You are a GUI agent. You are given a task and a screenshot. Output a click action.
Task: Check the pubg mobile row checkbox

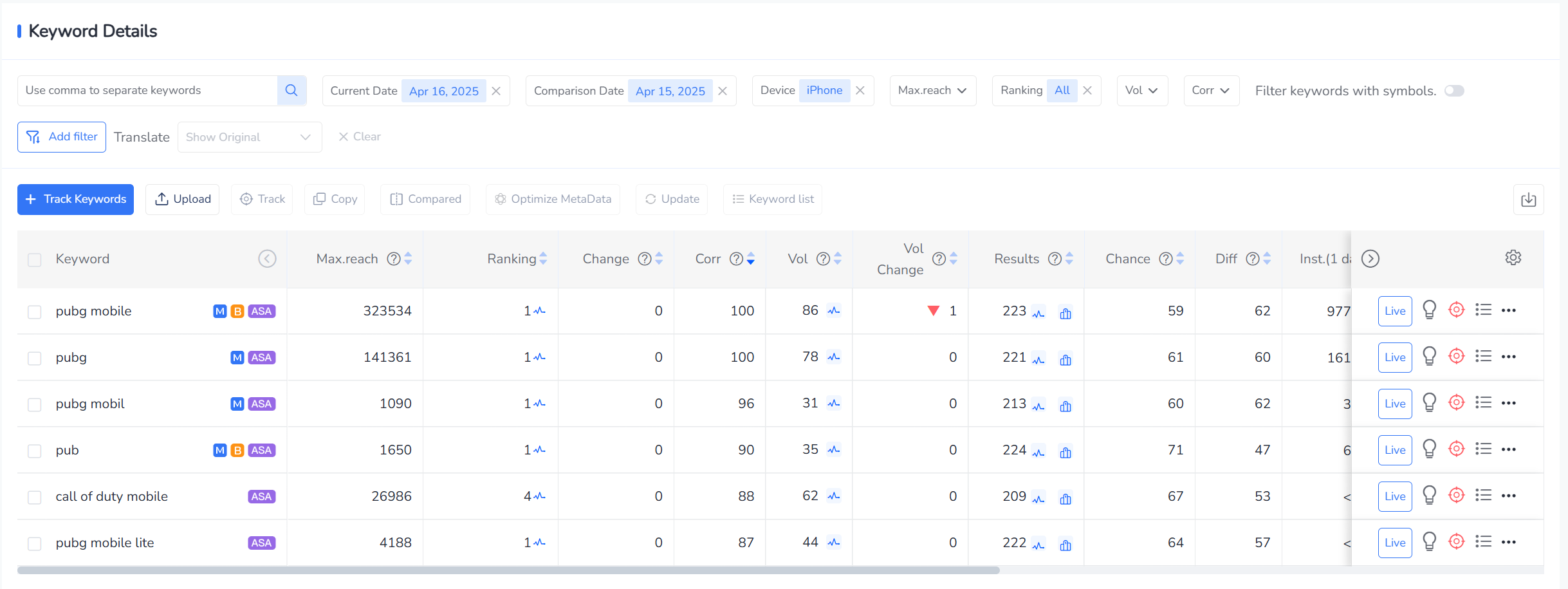(x=35, y=312)
